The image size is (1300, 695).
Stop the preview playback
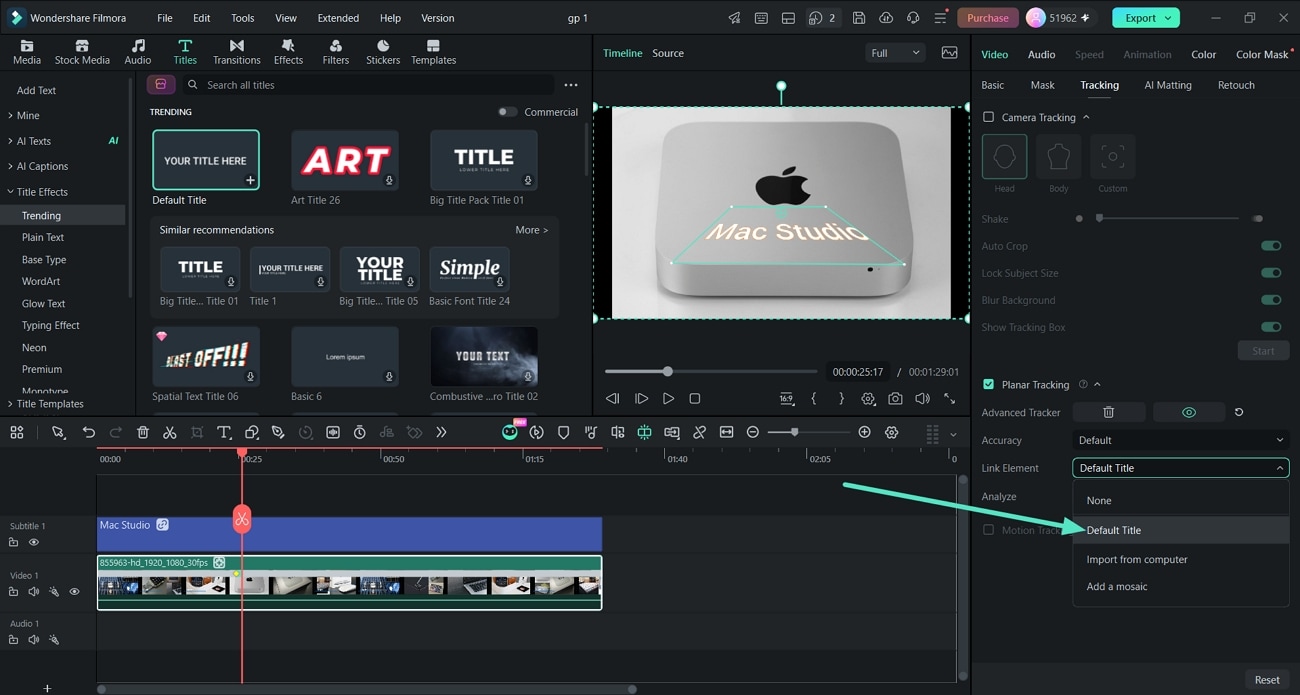(695, 398)
